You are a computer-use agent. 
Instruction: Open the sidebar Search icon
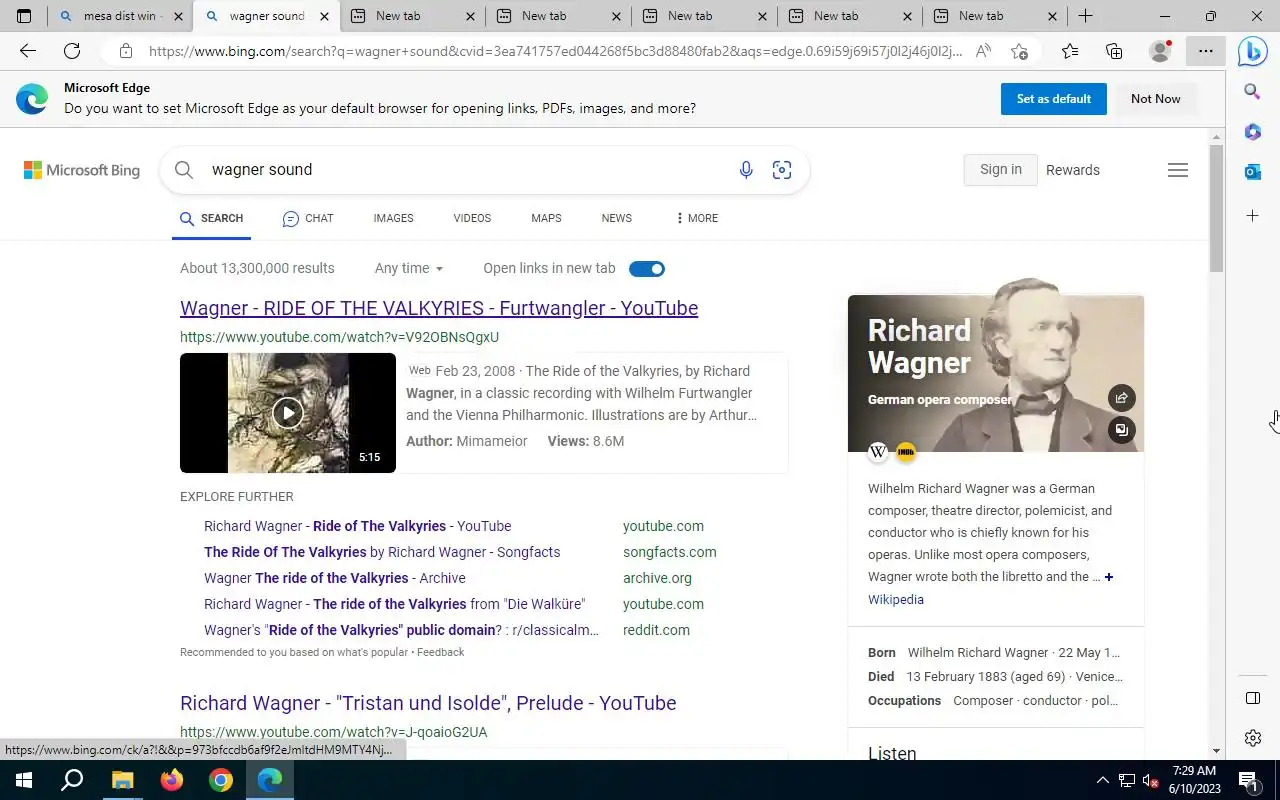(1252, 92)
